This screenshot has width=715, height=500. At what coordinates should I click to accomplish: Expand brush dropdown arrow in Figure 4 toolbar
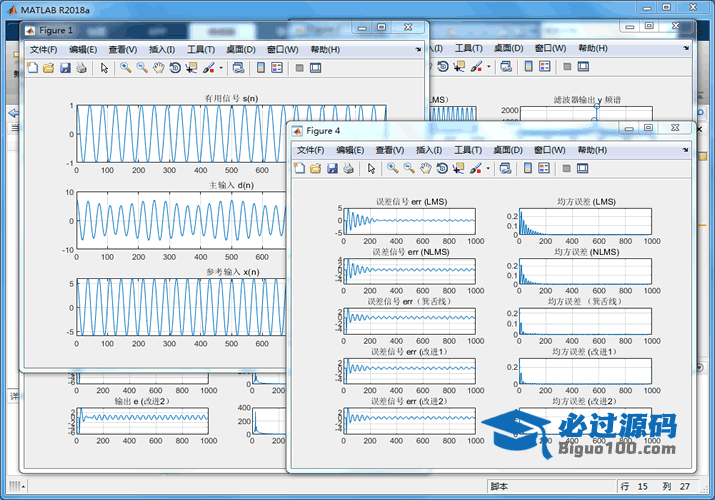coord(490,169)
